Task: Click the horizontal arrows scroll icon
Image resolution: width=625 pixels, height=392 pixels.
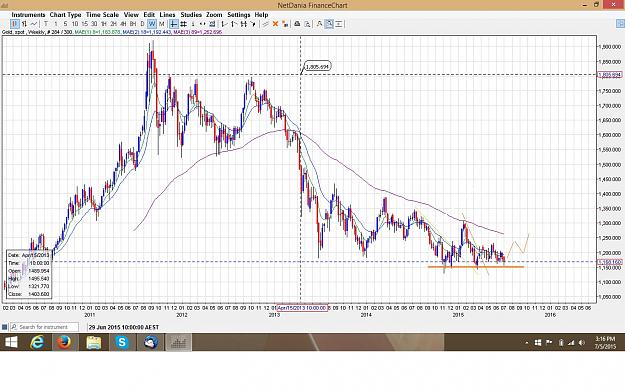Action: [202, 24]
